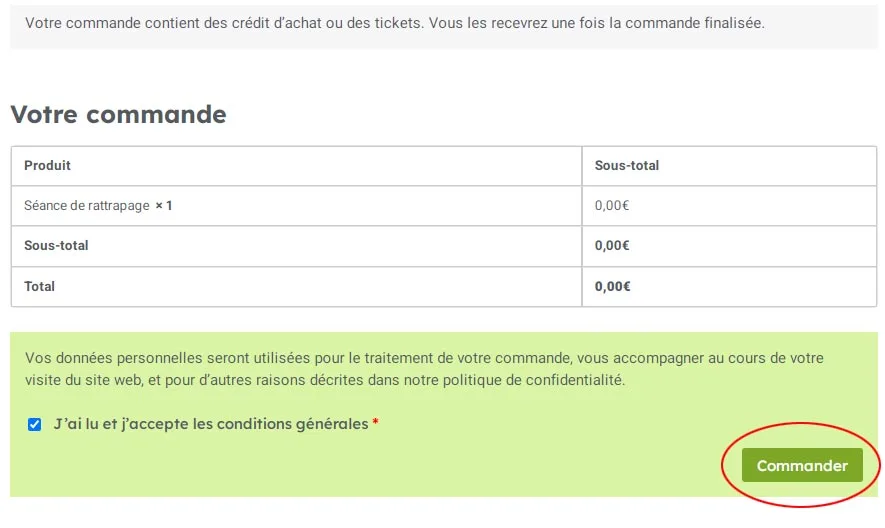
Task: Click the Produit column header
Action: click(47, 165)
